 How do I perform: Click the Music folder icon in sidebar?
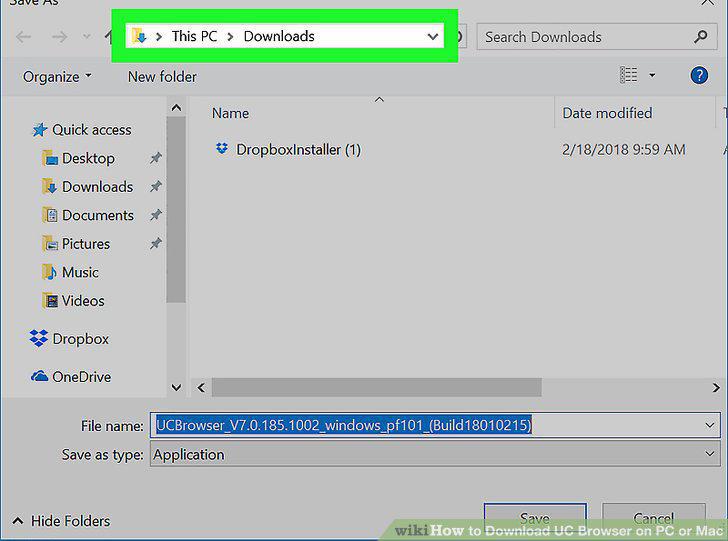click(50, 272)
